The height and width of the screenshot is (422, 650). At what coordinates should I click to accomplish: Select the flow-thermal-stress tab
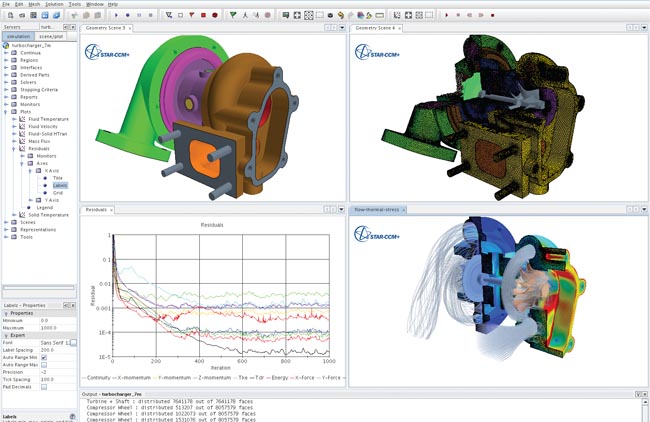coord(376,210)
